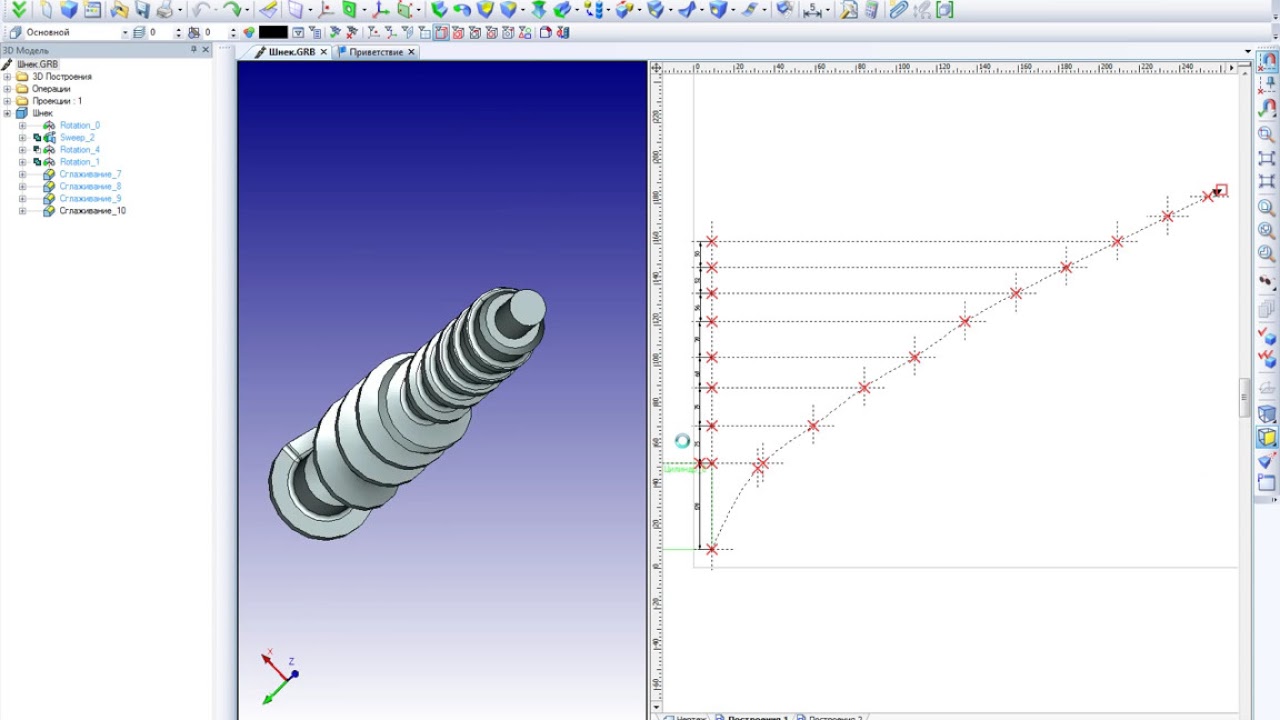Click the green double-chevron finish icon
The height and width of the screenshot is (720, 1280).
(x=19, y=10)
